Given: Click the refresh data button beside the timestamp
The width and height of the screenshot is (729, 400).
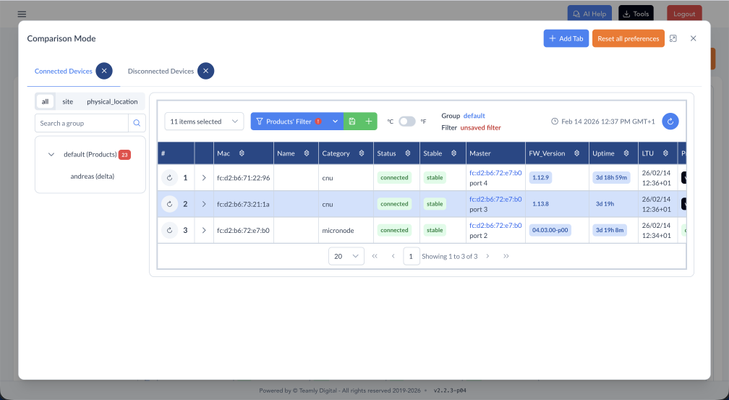Looking at the screenshot, I should pyautogui.click(x=670, y=122).
